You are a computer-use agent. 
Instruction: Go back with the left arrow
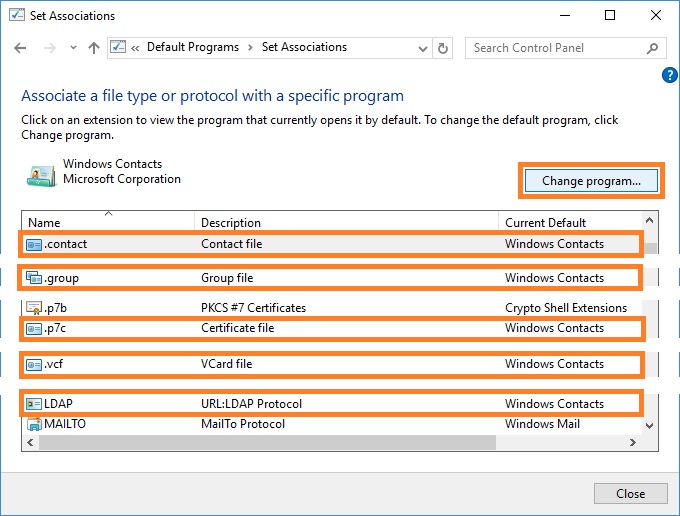[20, 48]
